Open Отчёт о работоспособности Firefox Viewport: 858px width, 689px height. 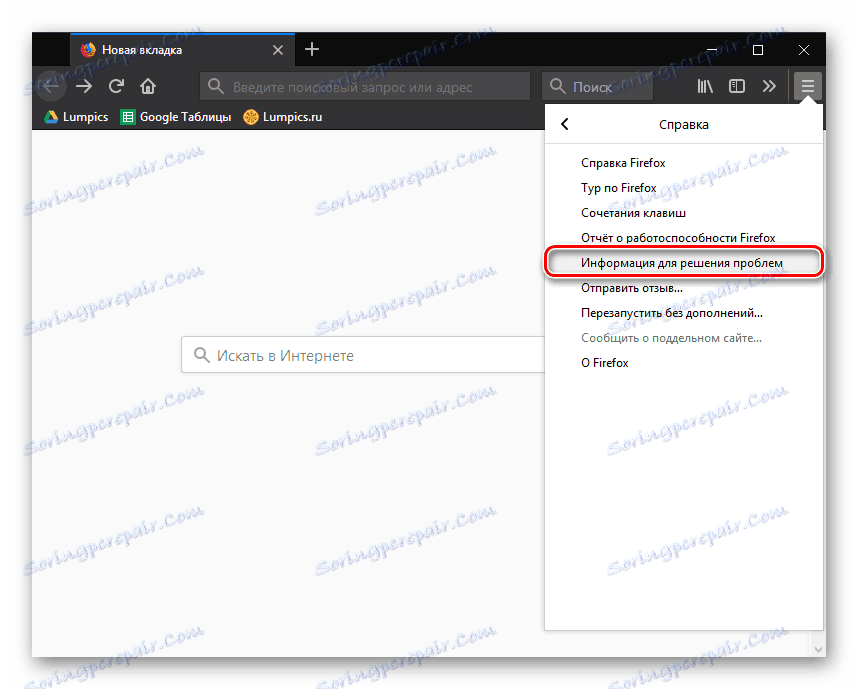684,238
